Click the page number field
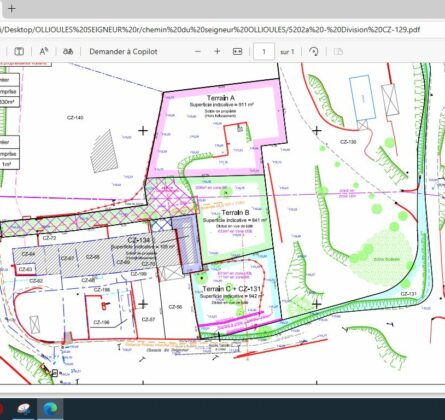 (264, 52)
